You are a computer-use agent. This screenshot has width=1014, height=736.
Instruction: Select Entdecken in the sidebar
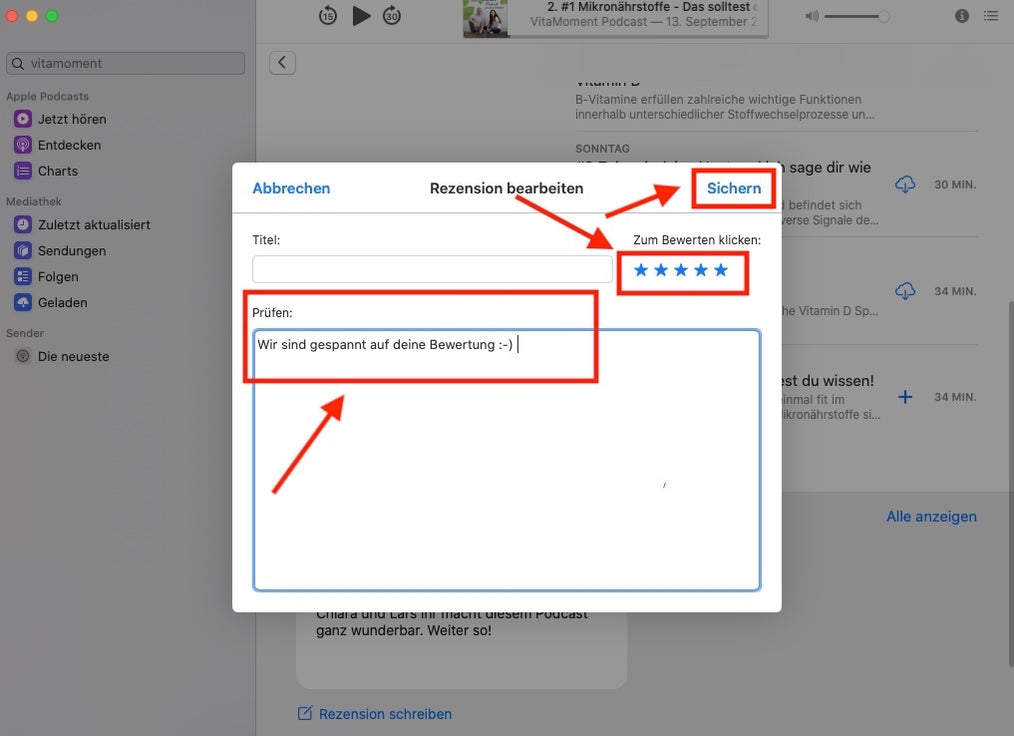[69, 145]
